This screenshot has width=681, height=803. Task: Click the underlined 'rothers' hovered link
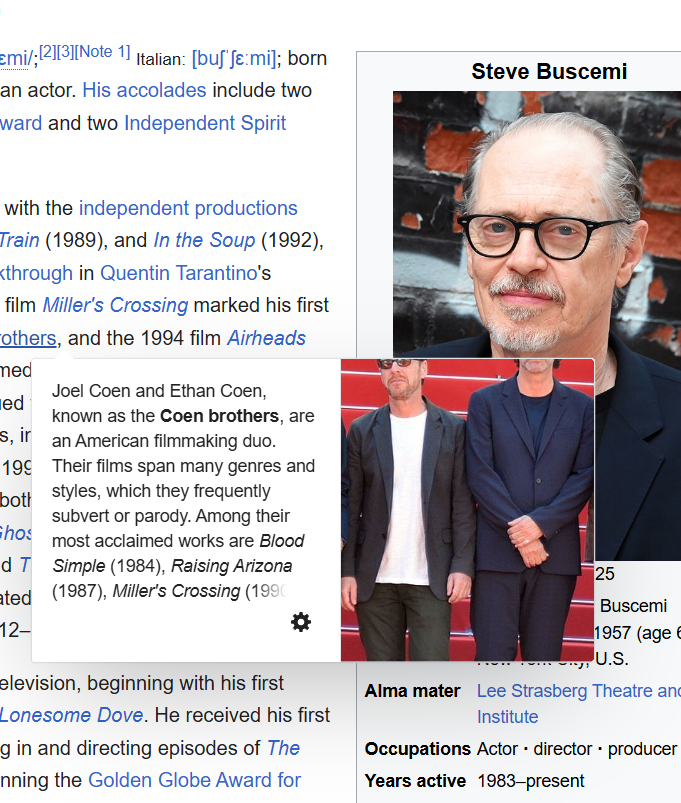coord(28,338)
